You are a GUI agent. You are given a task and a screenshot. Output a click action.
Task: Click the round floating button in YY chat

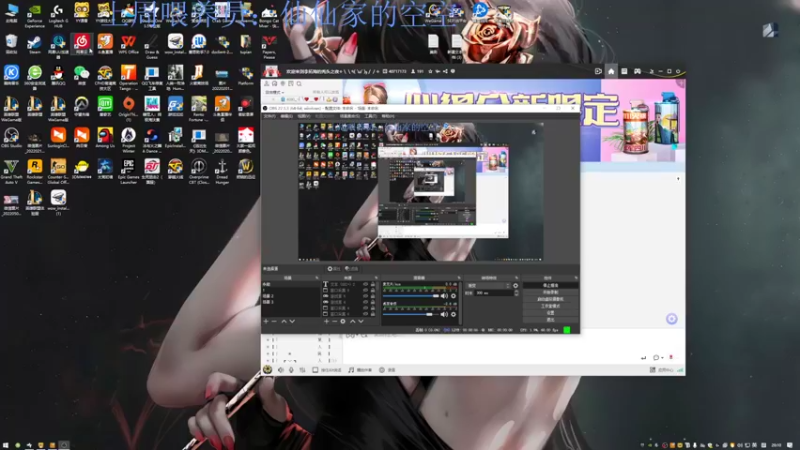pyautogui.click(x=671, y=319)
